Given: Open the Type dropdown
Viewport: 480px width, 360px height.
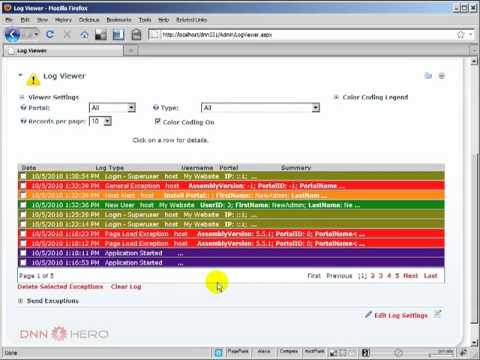Looking at the screenshot, I should (260, 108).
